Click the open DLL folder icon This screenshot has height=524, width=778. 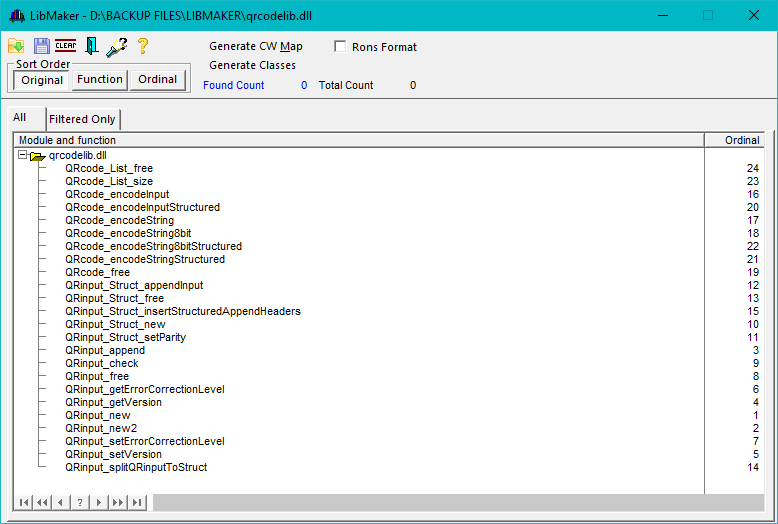tap(16, 46)
